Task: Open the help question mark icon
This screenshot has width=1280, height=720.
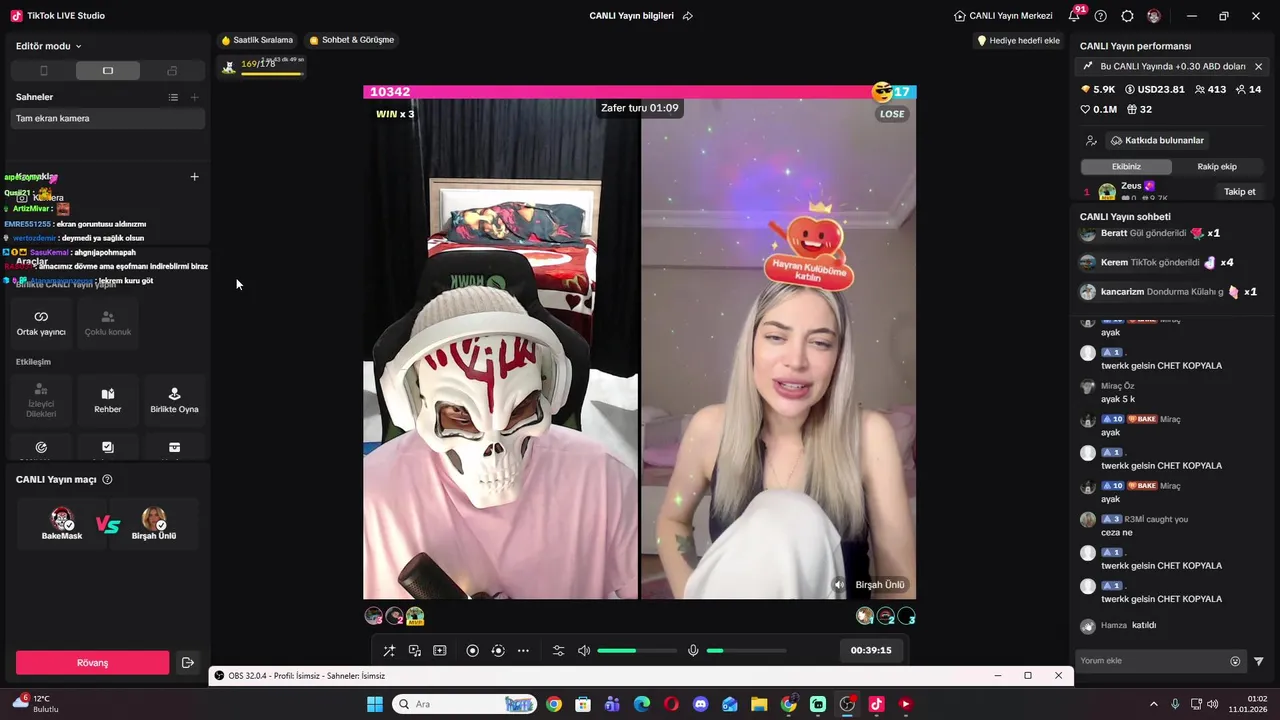Action: [1101, 16]
